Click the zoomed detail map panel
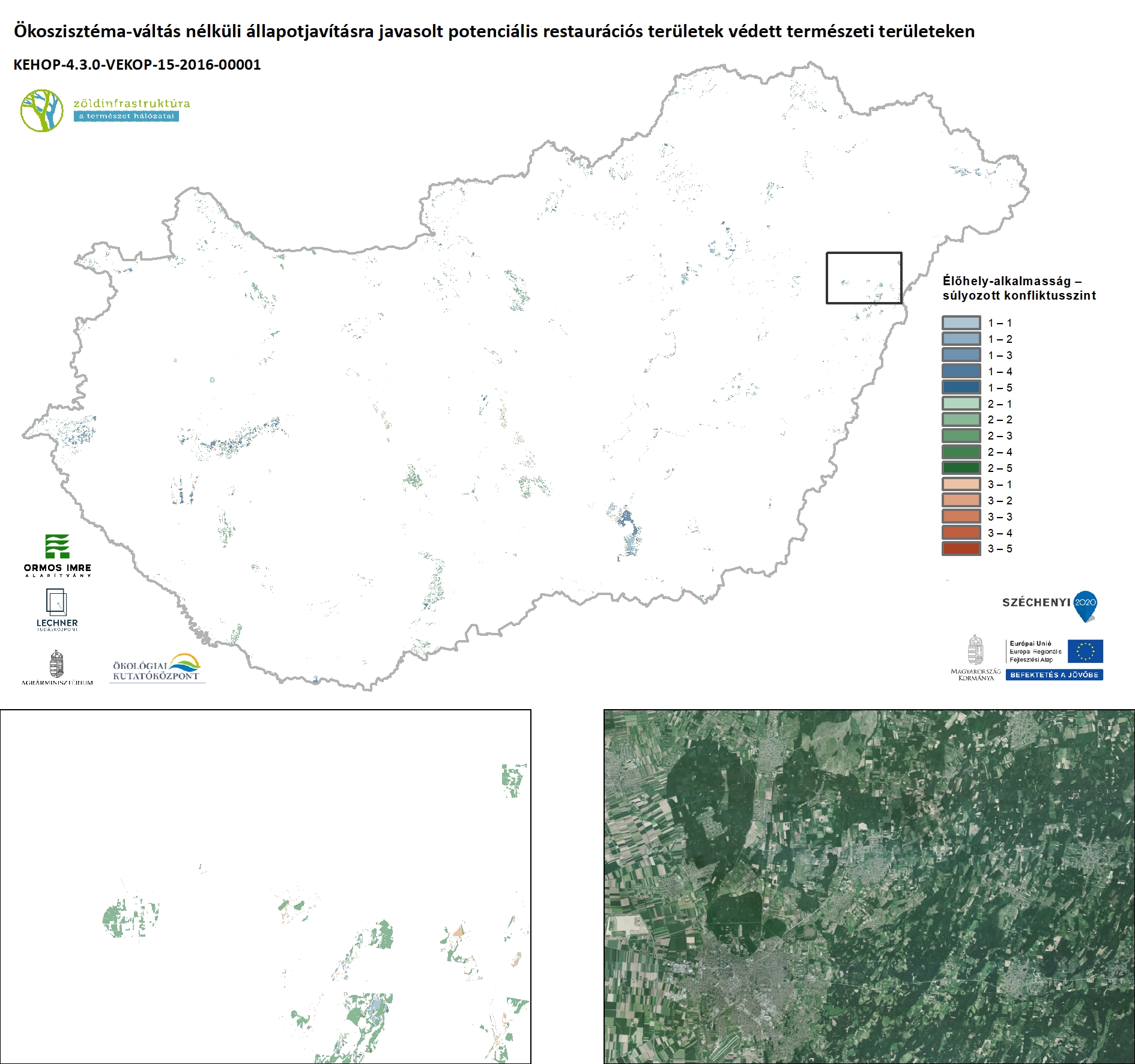Image resolution: width=1135 pixels, height=1064 pixels. (x=265, y=886)
